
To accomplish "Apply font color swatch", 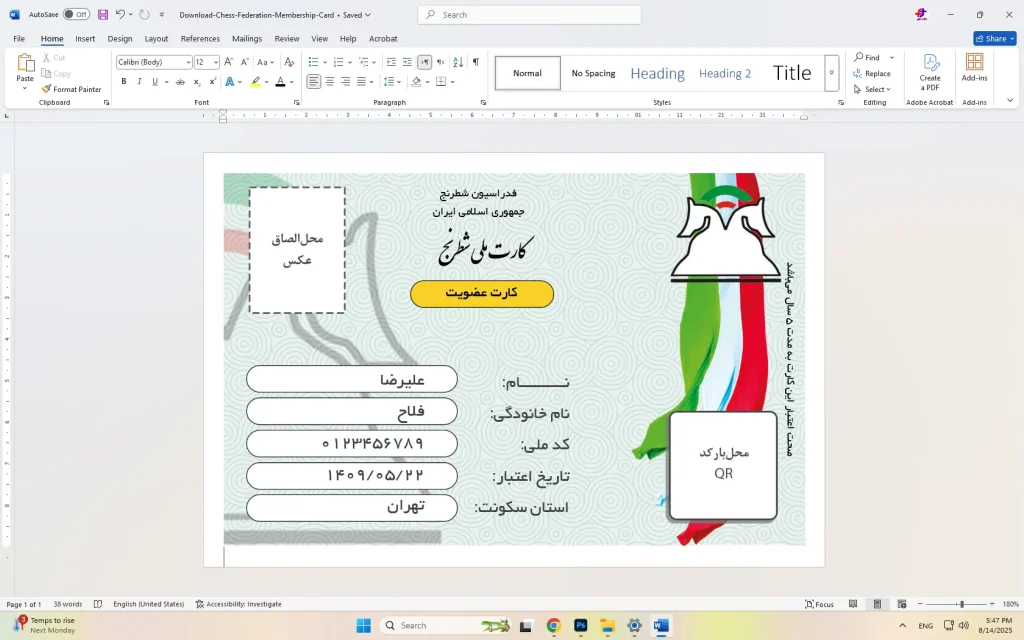I will [280, 82].
